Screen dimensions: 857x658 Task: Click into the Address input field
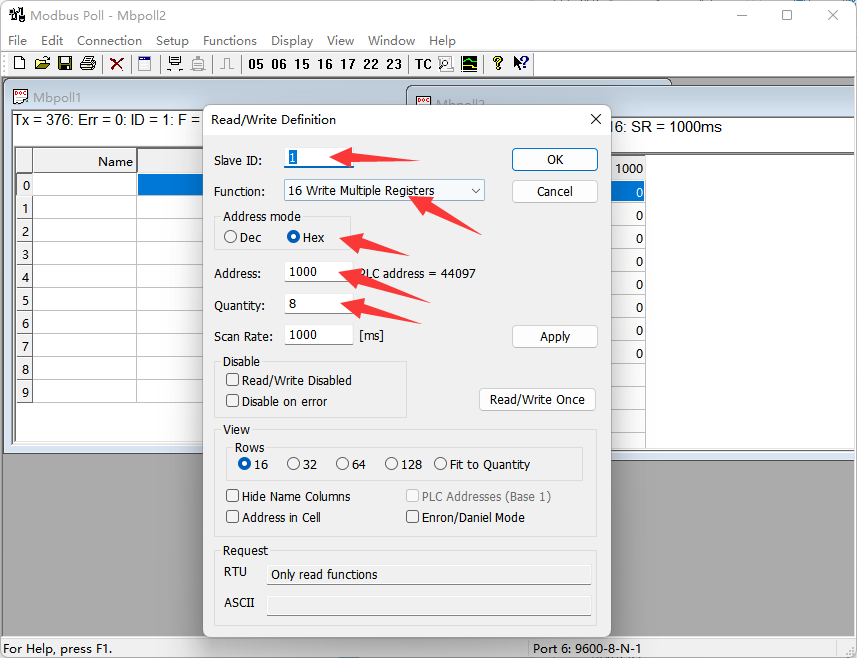tap(319, 272)
